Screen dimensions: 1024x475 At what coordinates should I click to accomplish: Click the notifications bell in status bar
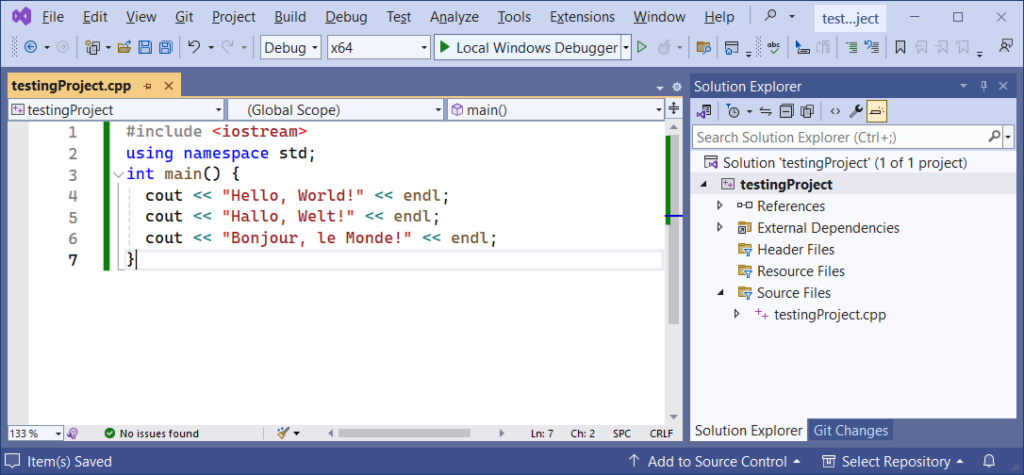(989, 461)
